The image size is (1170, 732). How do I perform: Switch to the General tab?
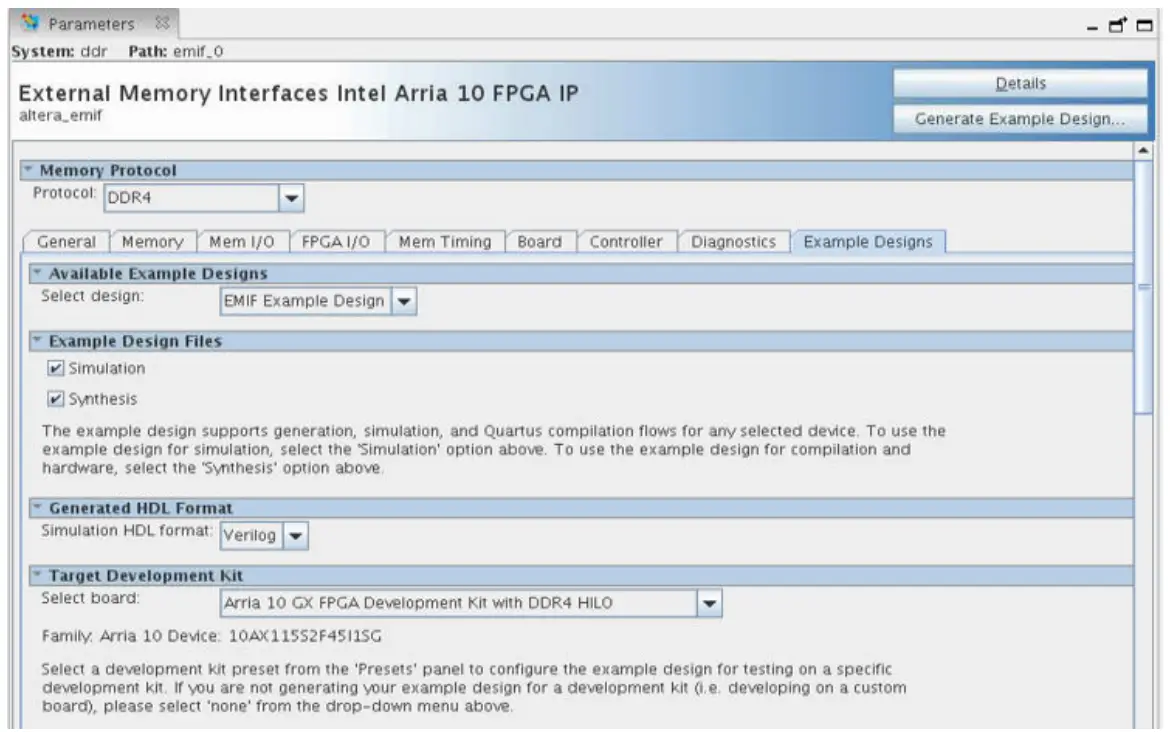(66, 242)
